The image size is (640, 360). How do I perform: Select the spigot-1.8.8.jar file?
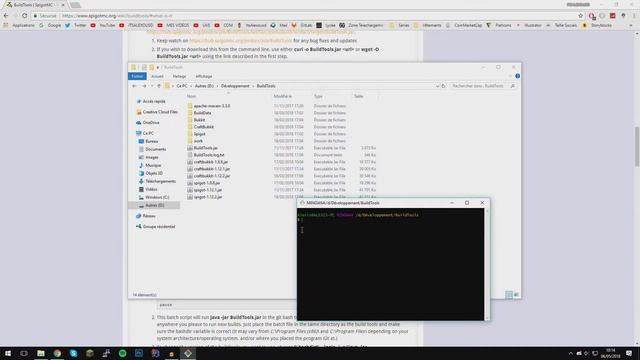coord(207,183)
